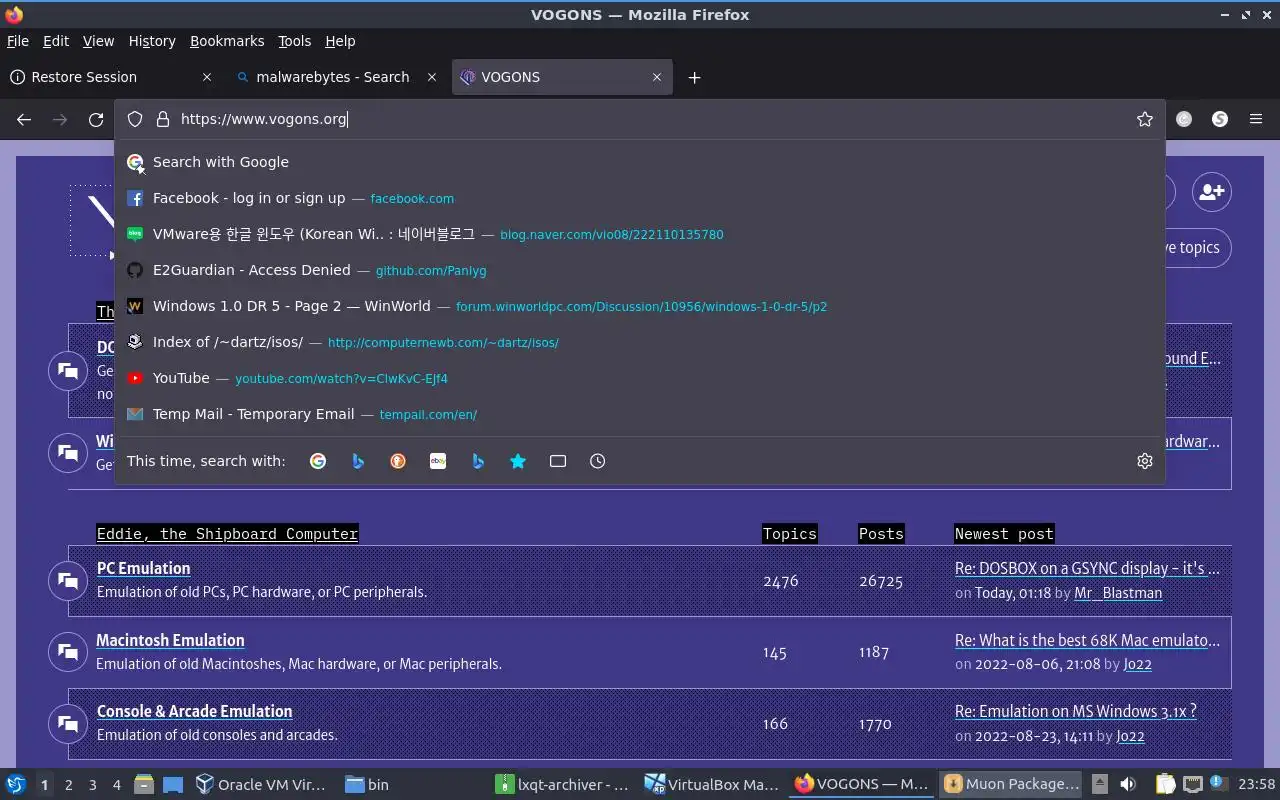Open the Tools menu

pos(295,41)
